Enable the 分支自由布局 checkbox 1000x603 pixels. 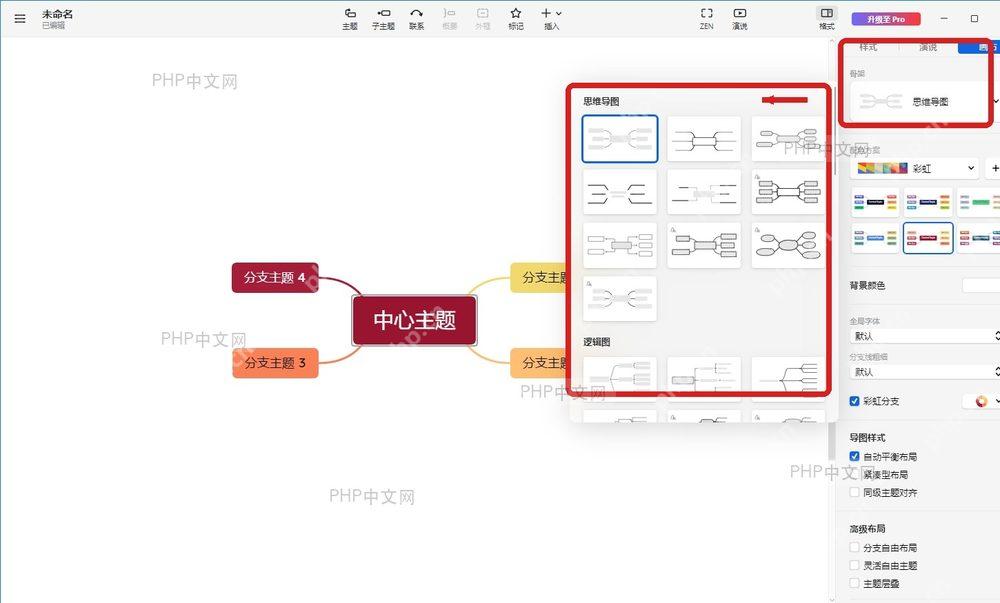pyautogui.click(x=855, y=548)
